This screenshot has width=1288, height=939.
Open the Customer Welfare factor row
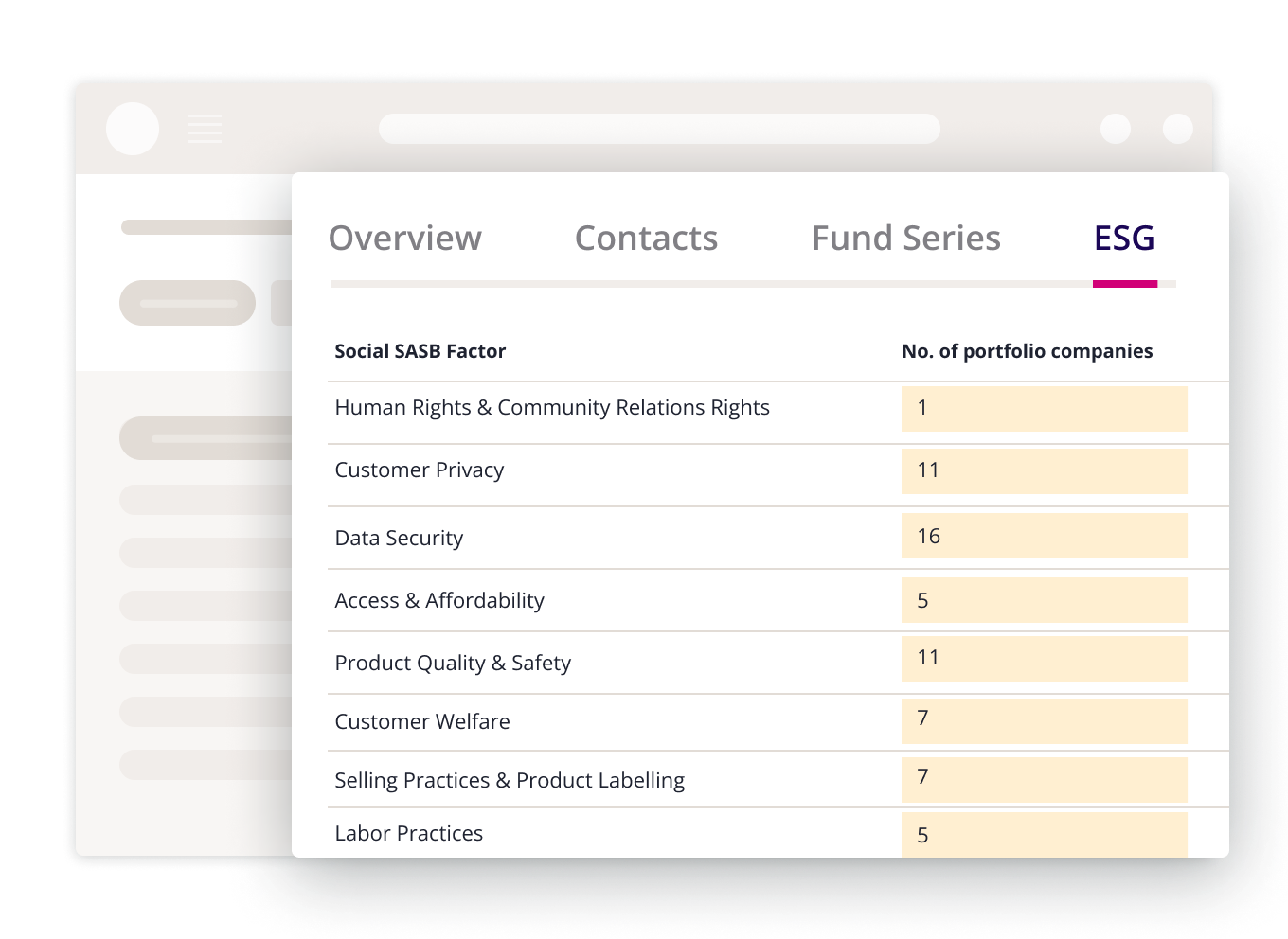(422, 722)
